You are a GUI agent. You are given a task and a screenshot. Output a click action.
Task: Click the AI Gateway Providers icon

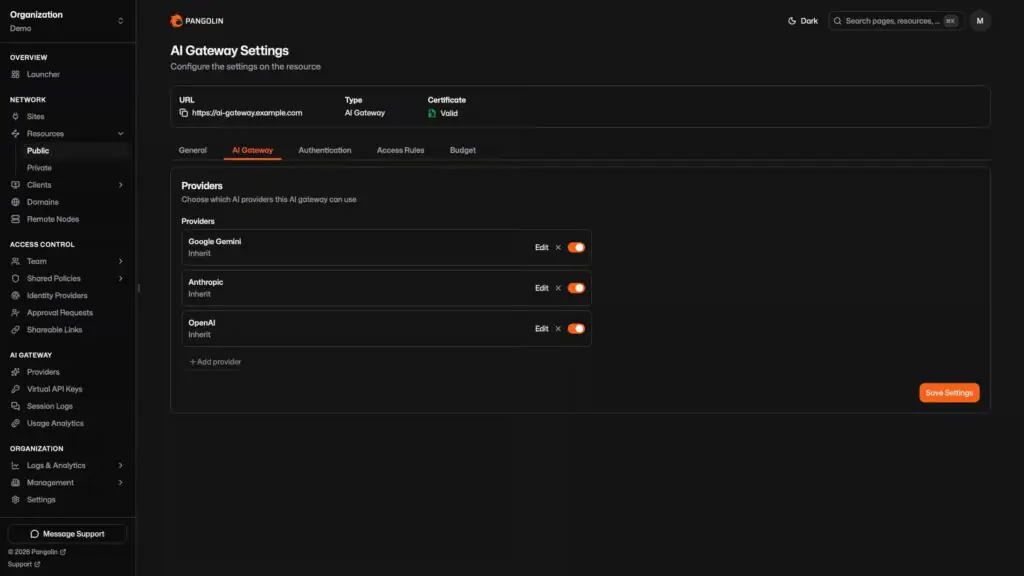(16, 372)
